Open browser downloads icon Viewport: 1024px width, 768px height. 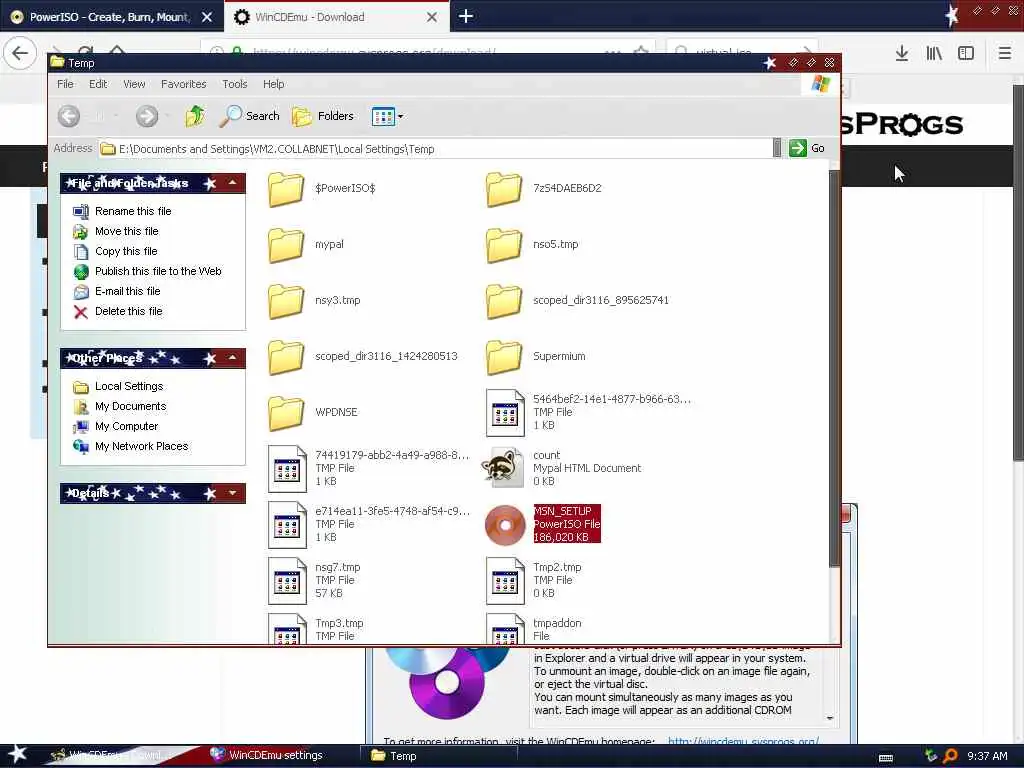point(902,53)
